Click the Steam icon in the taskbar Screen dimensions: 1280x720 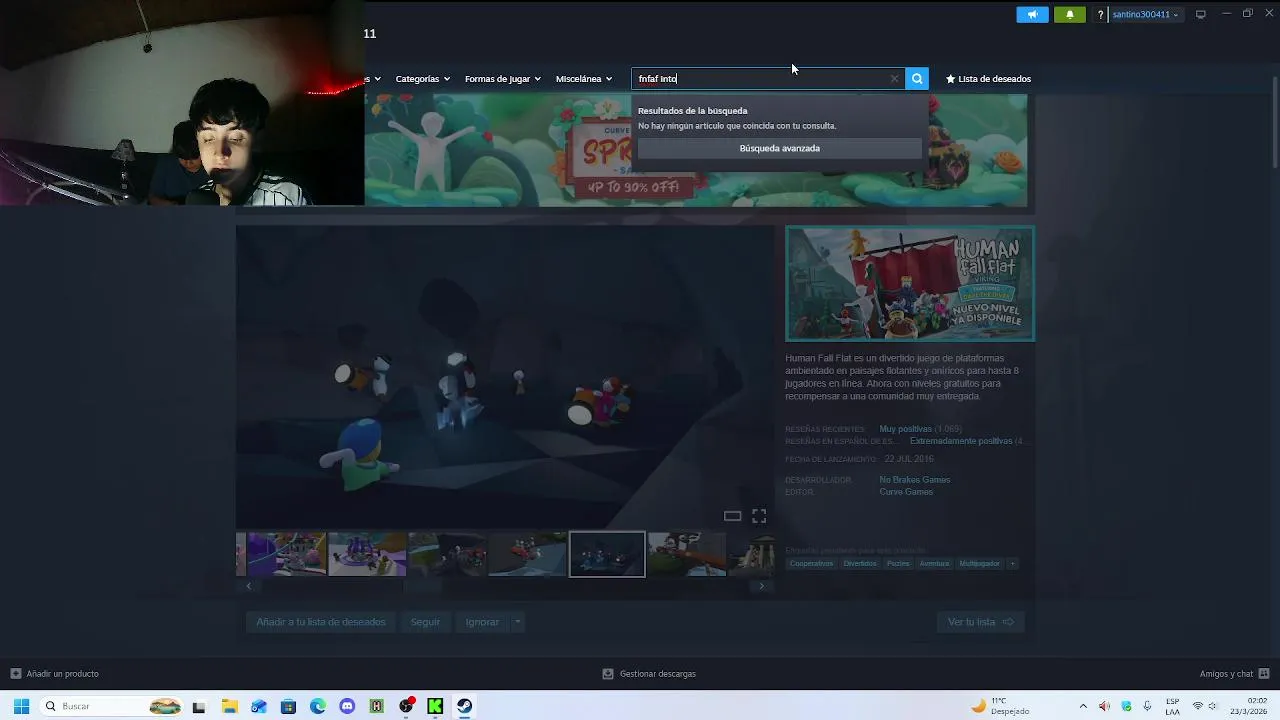465,706
